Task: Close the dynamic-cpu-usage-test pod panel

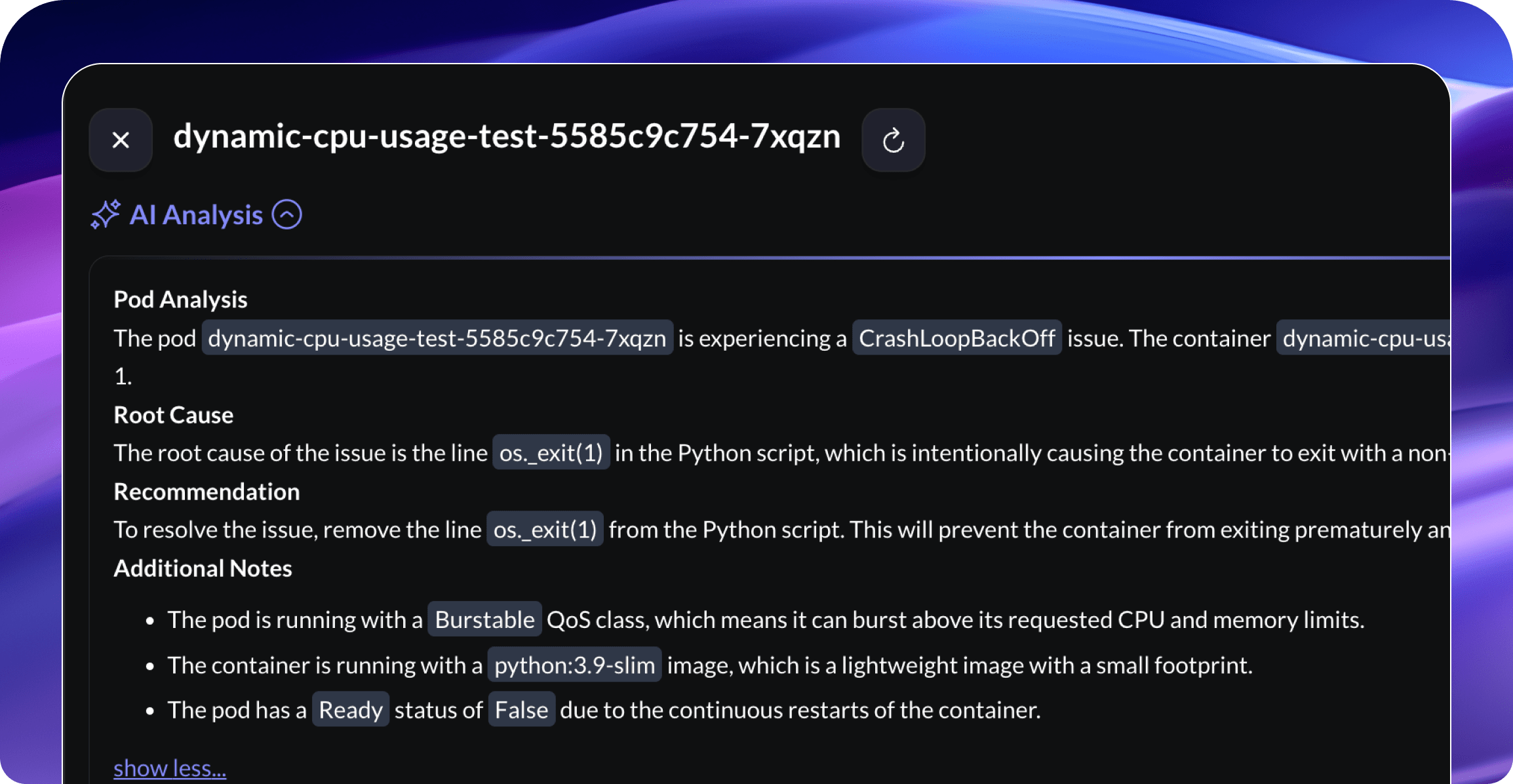Action: tap(120, 139)
